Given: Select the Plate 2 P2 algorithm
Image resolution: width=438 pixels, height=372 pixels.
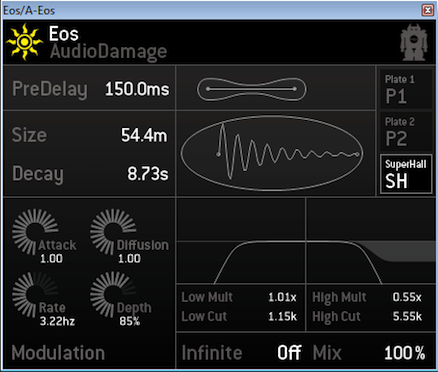Looking at the screenshot, I should (406, 131).
